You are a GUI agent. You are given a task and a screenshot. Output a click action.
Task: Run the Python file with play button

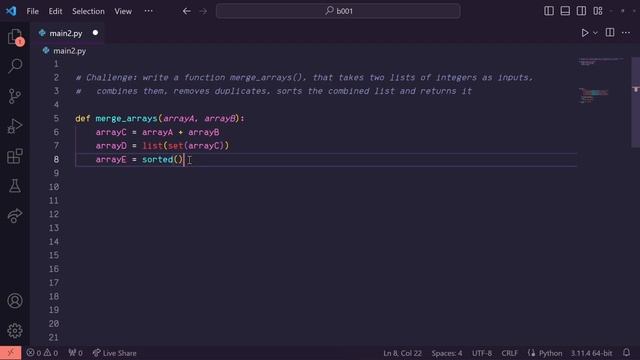coord(584,33)
